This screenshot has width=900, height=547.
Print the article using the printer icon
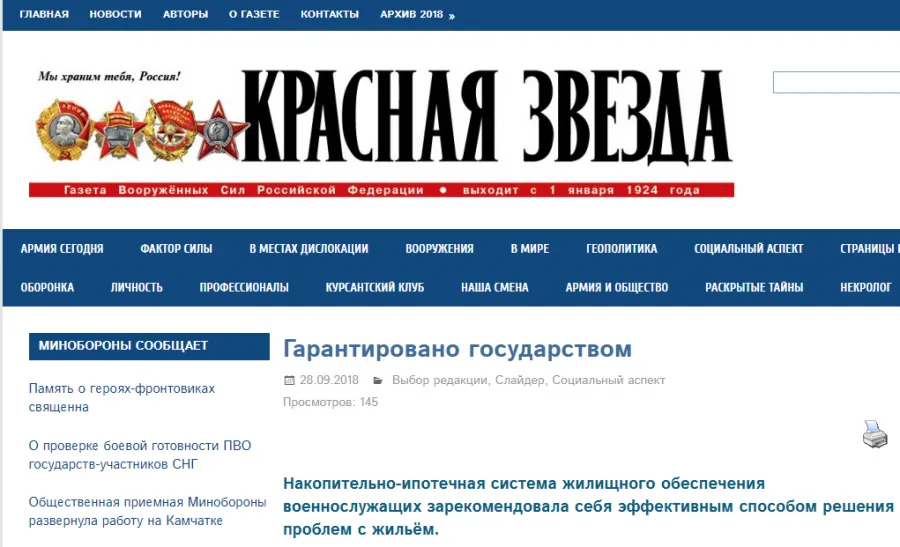click(x=875, y=434)
